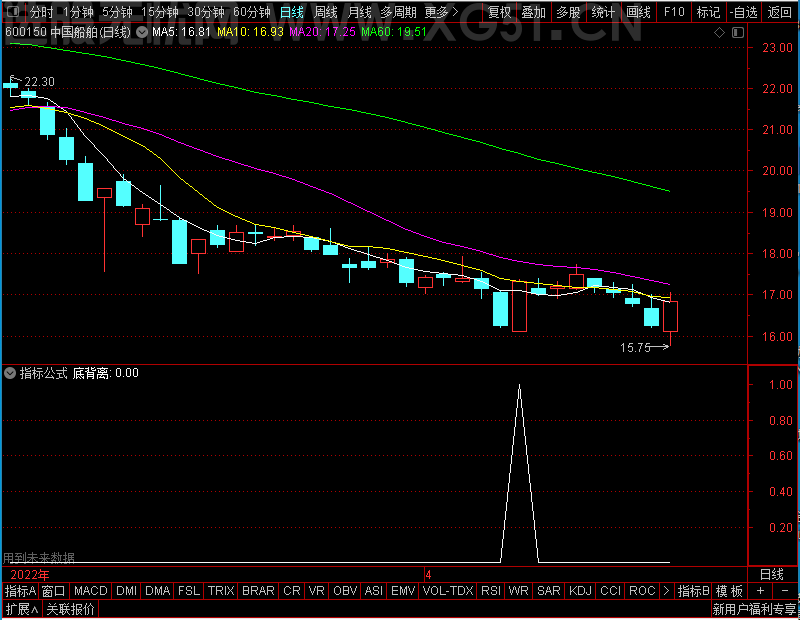The image size is (800, 620).
Task: Activate the 画线 drawing tools
Action: pos(638,12)
